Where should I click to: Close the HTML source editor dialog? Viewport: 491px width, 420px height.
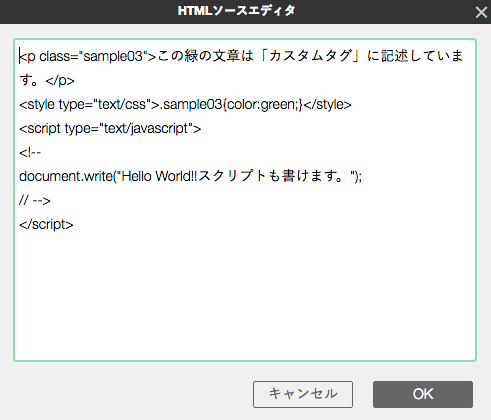tap(481, 13)
